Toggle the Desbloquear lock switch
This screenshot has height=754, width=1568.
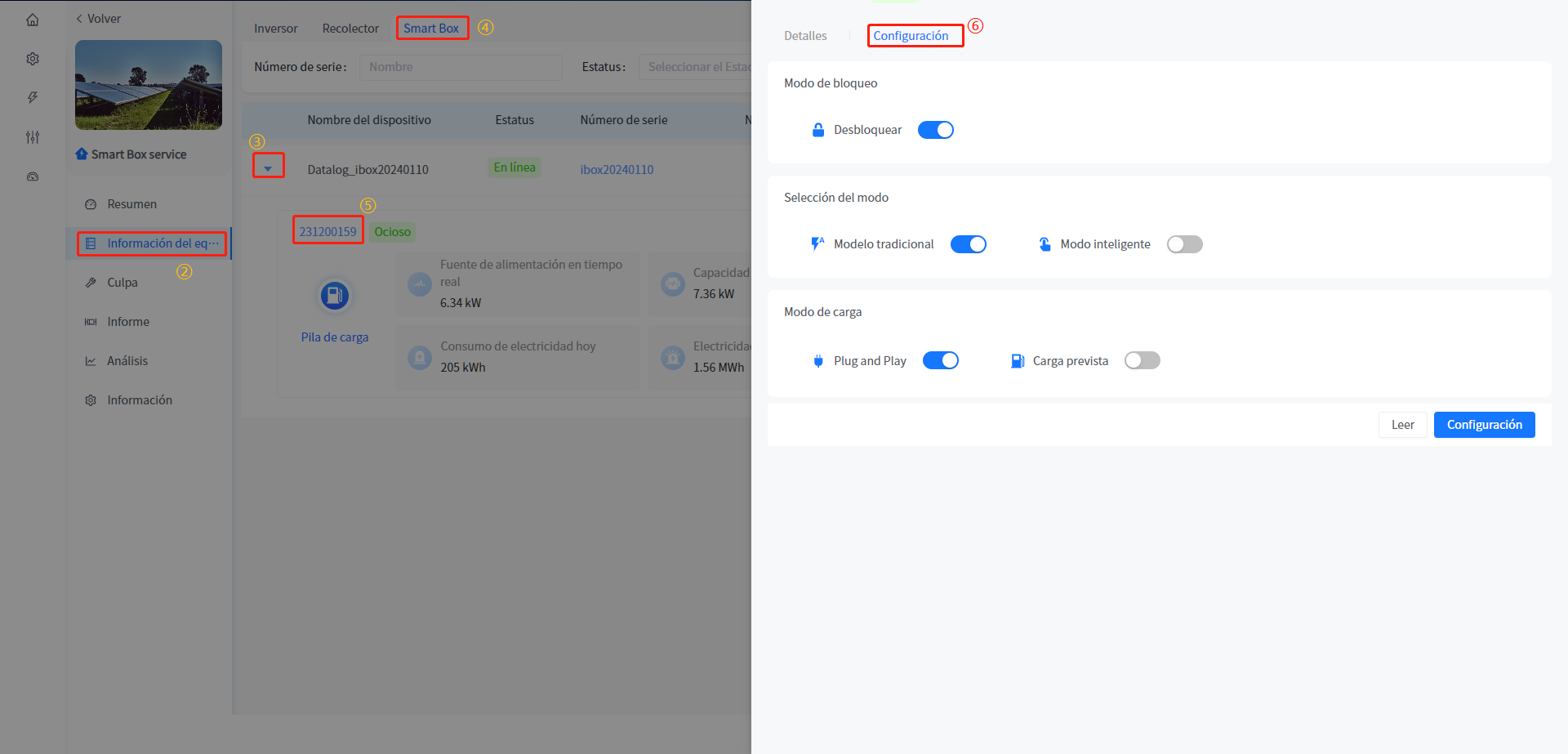935,130
